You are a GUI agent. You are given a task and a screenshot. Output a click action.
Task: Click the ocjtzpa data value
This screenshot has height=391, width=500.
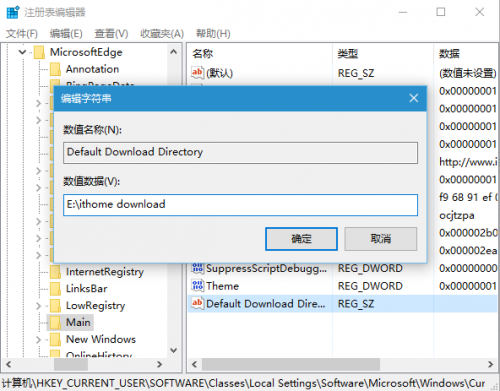[x=457, y=215]
